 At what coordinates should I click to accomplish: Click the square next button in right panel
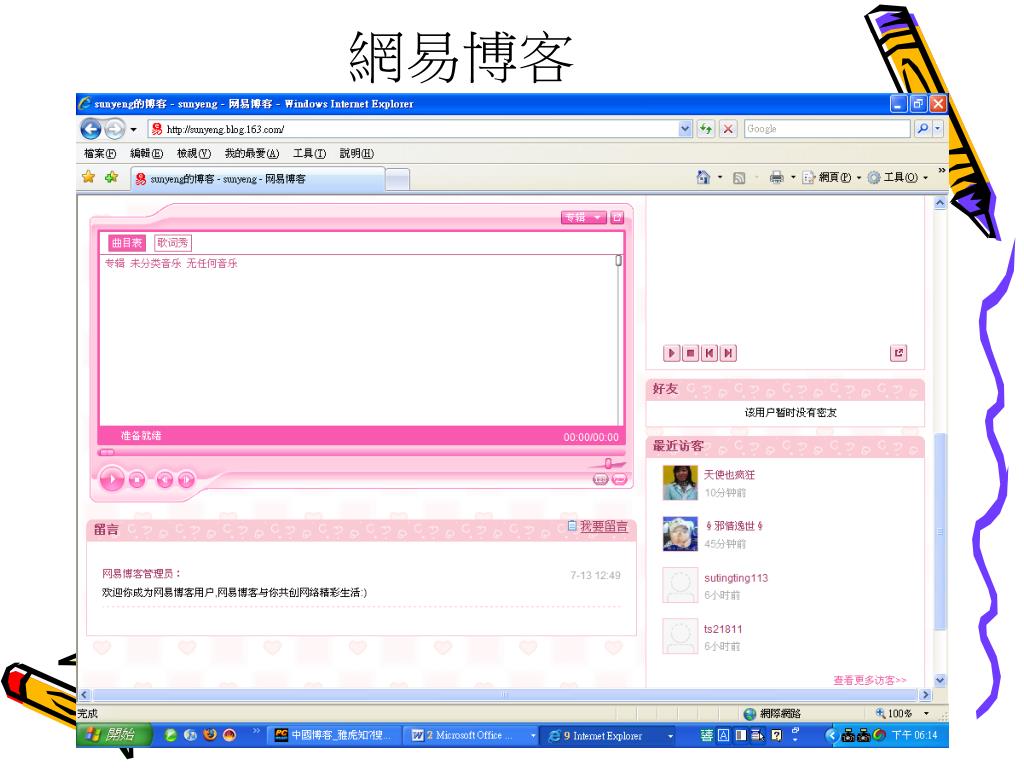click(728, 353)
